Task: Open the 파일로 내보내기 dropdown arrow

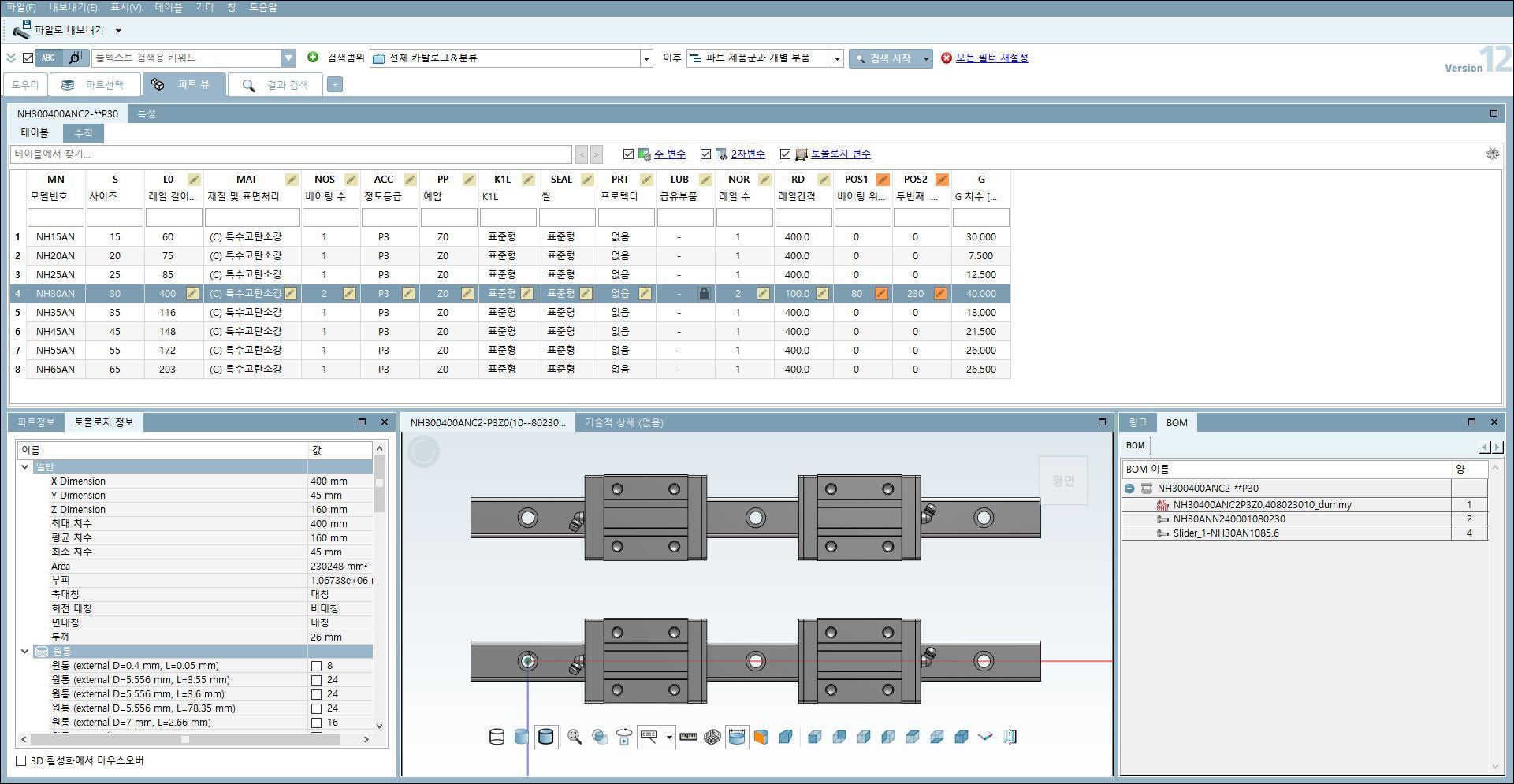Action: tap(119, 31)
